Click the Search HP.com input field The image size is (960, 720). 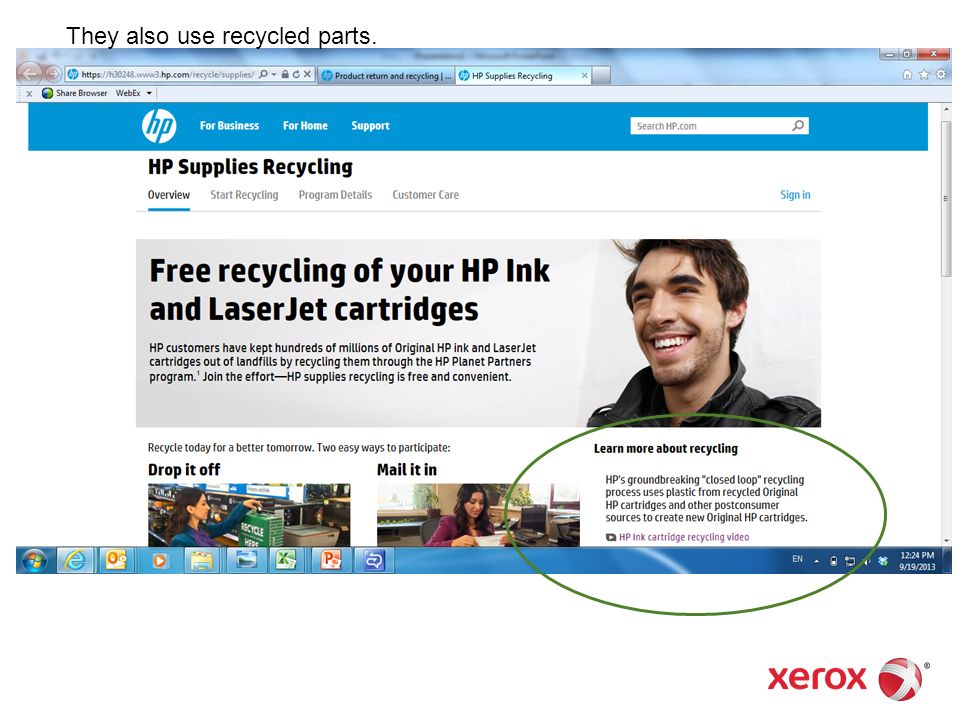pyautogui.click(x=712, y=126)
